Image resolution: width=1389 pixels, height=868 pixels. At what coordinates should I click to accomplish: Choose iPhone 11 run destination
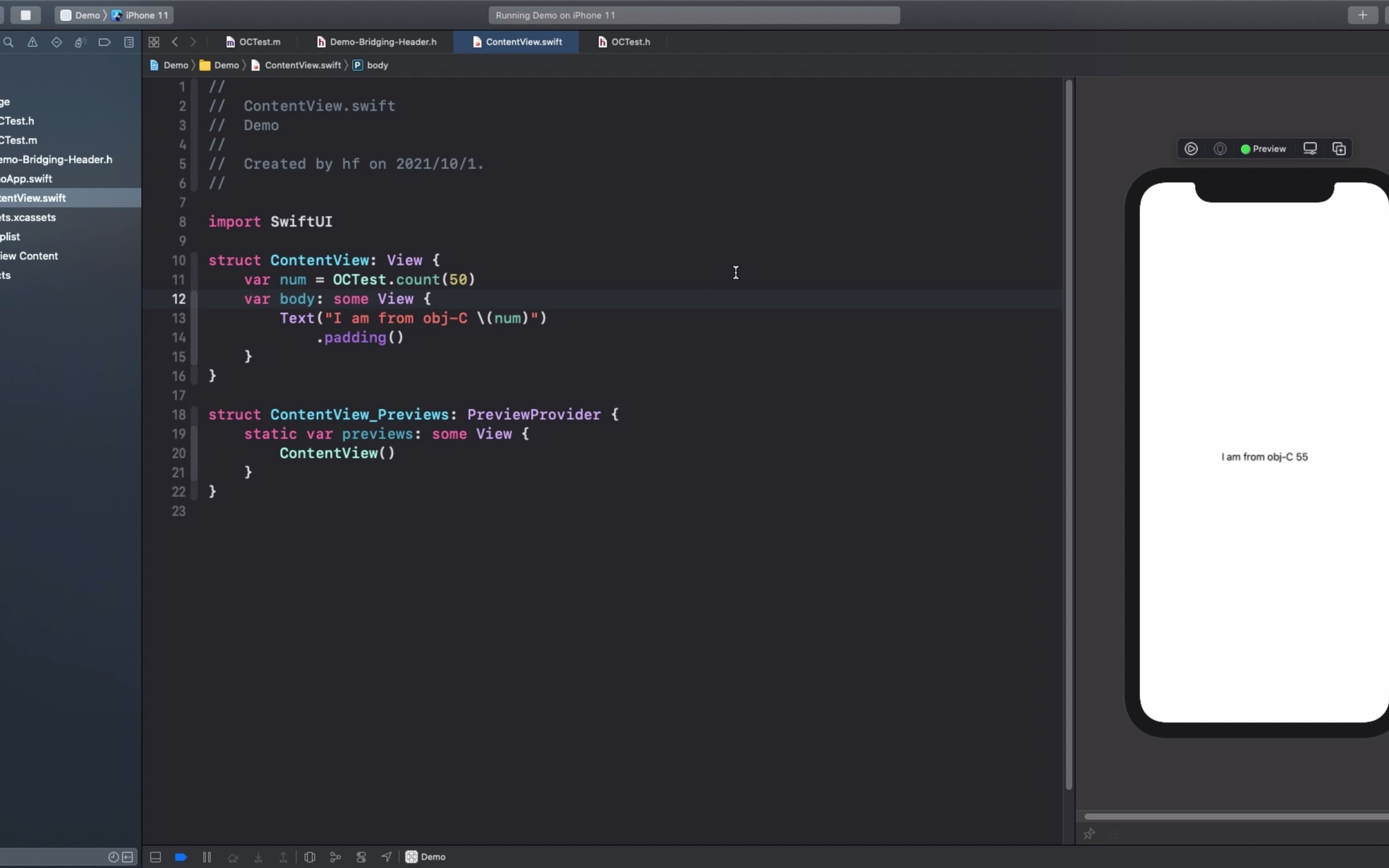tap(140, 16)
